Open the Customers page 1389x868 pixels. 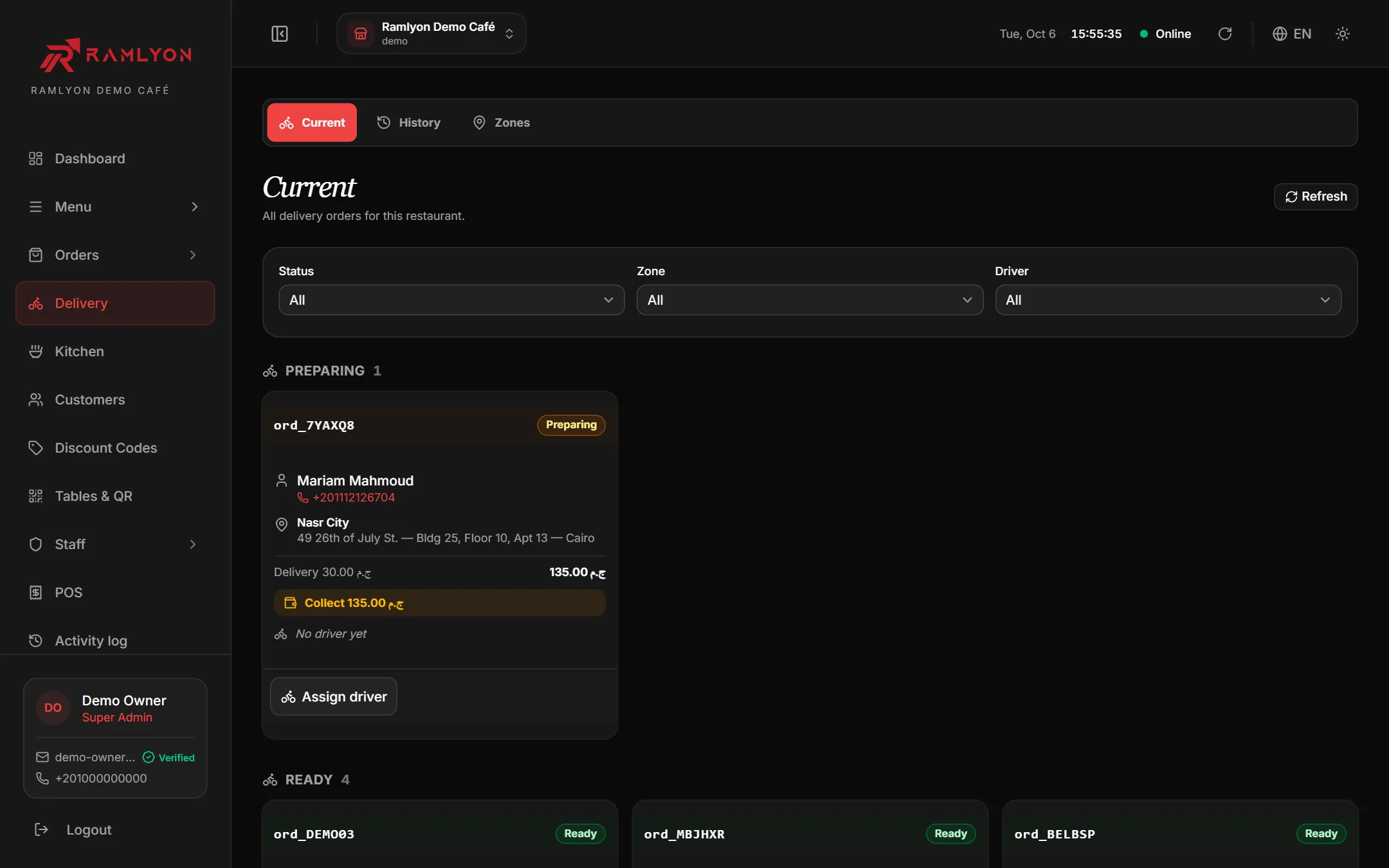(x=115, y=399)
